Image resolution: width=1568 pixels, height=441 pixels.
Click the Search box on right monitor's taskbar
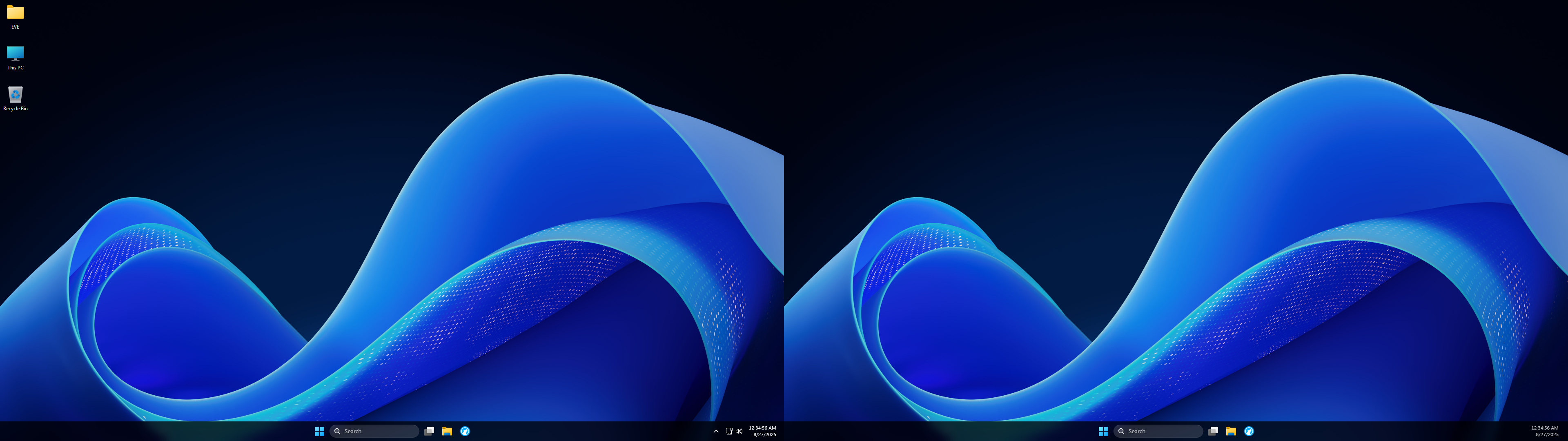[1158, 431]
